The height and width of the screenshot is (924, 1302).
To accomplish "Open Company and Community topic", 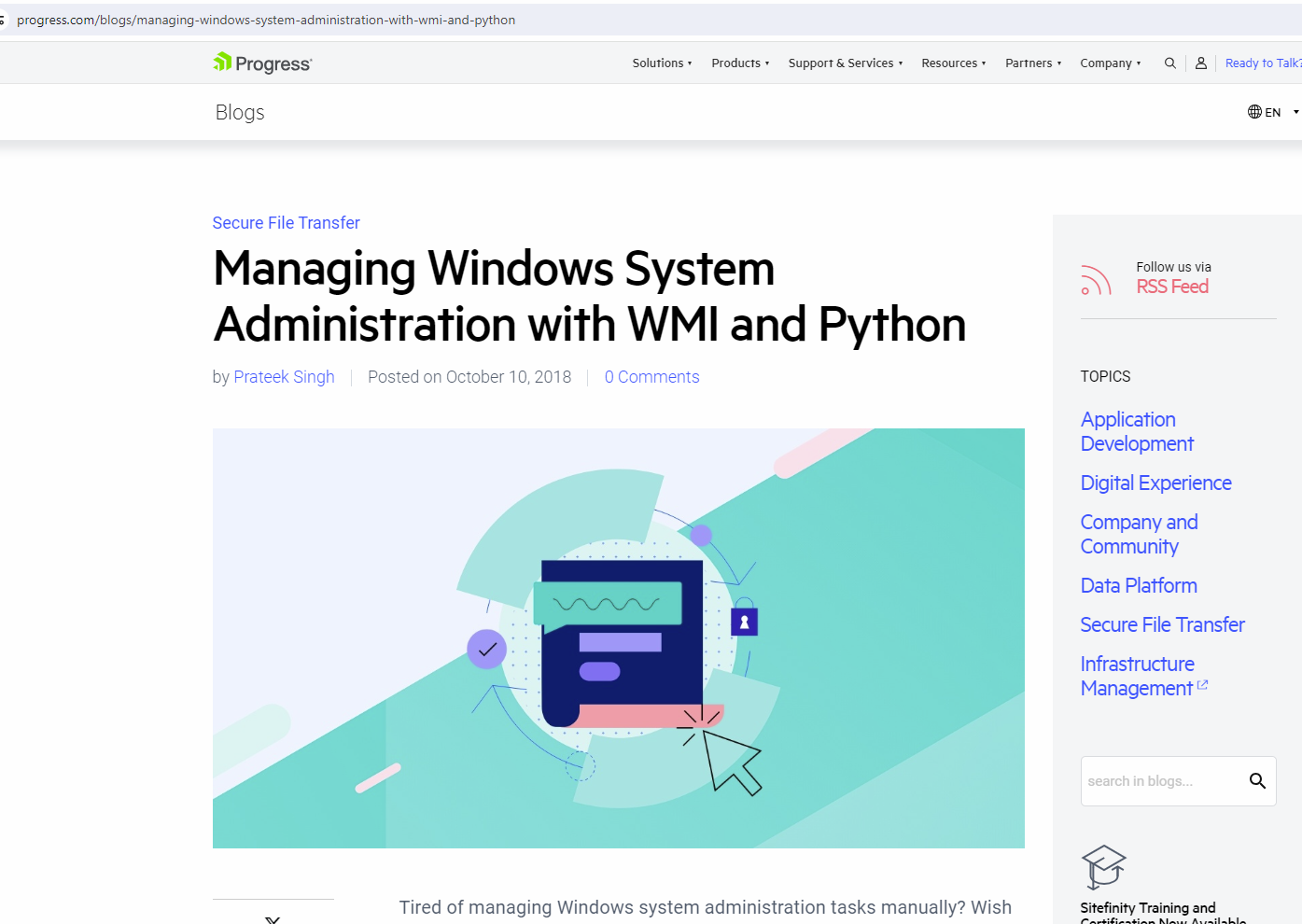I will pyautogui.click(x=1139, y=534).
